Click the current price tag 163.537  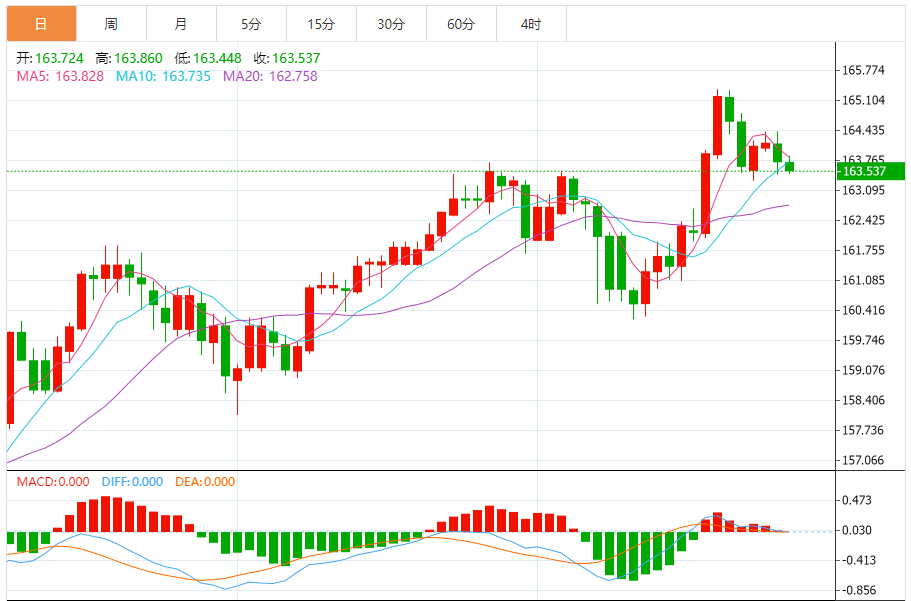(870, 171)
